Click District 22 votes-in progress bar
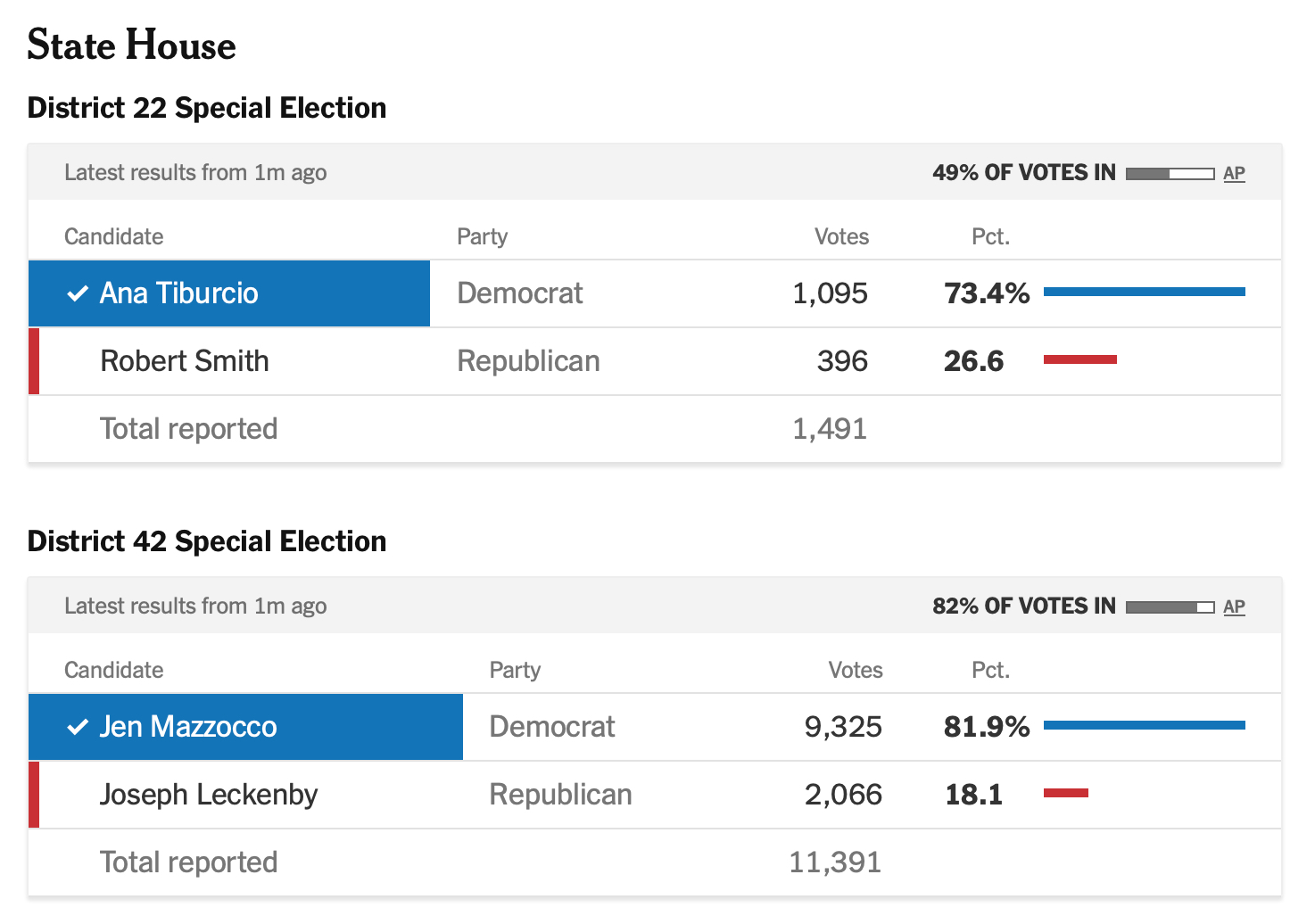This screenshot has width=1315, height=924. pos(1170,173)
